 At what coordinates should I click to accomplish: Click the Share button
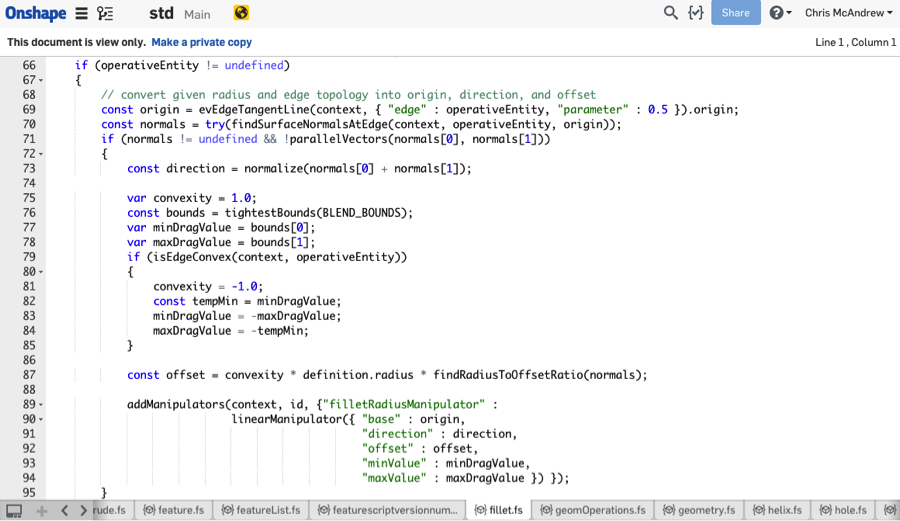(x=736, y=13)
